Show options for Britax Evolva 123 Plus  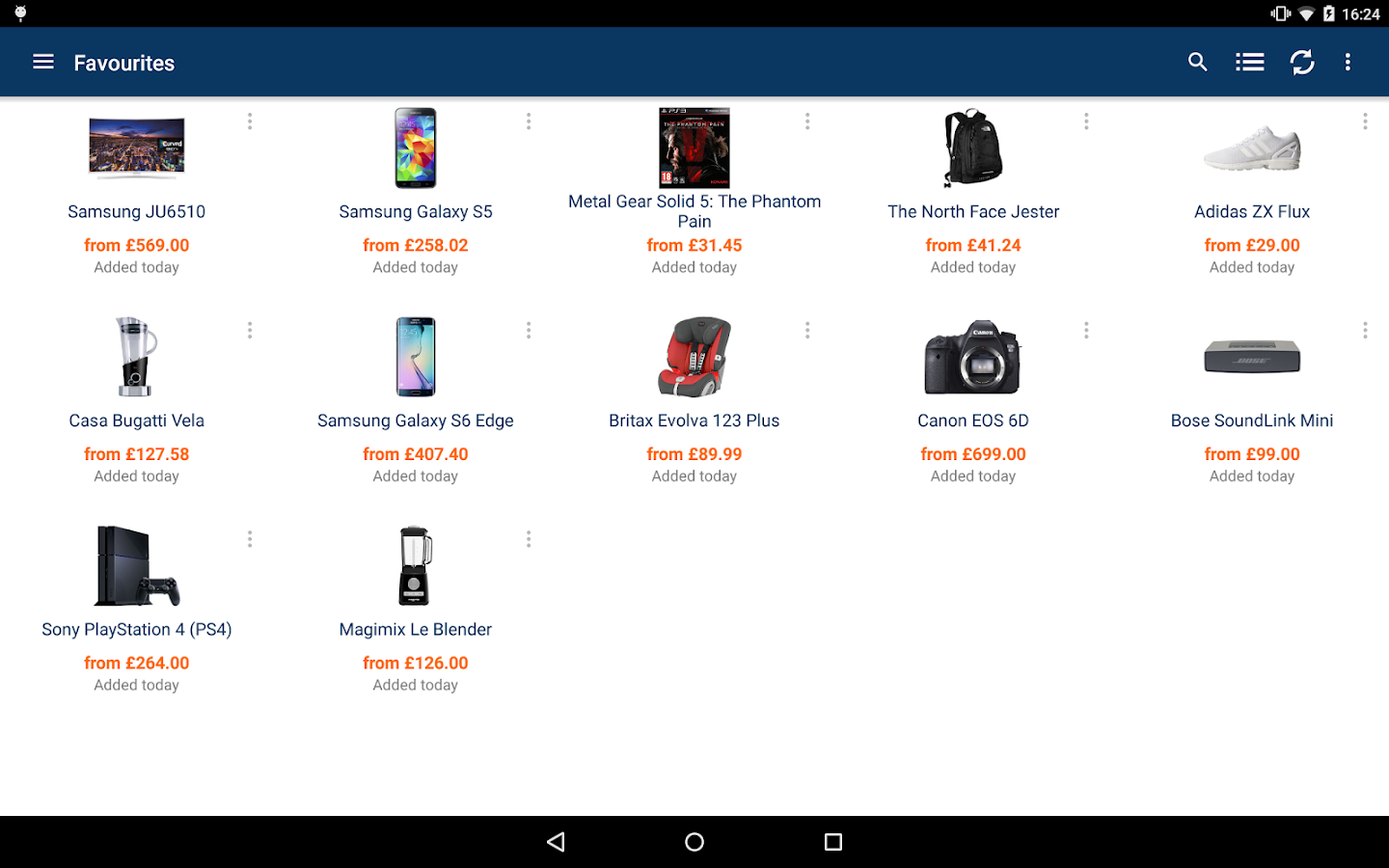point(807,331)
